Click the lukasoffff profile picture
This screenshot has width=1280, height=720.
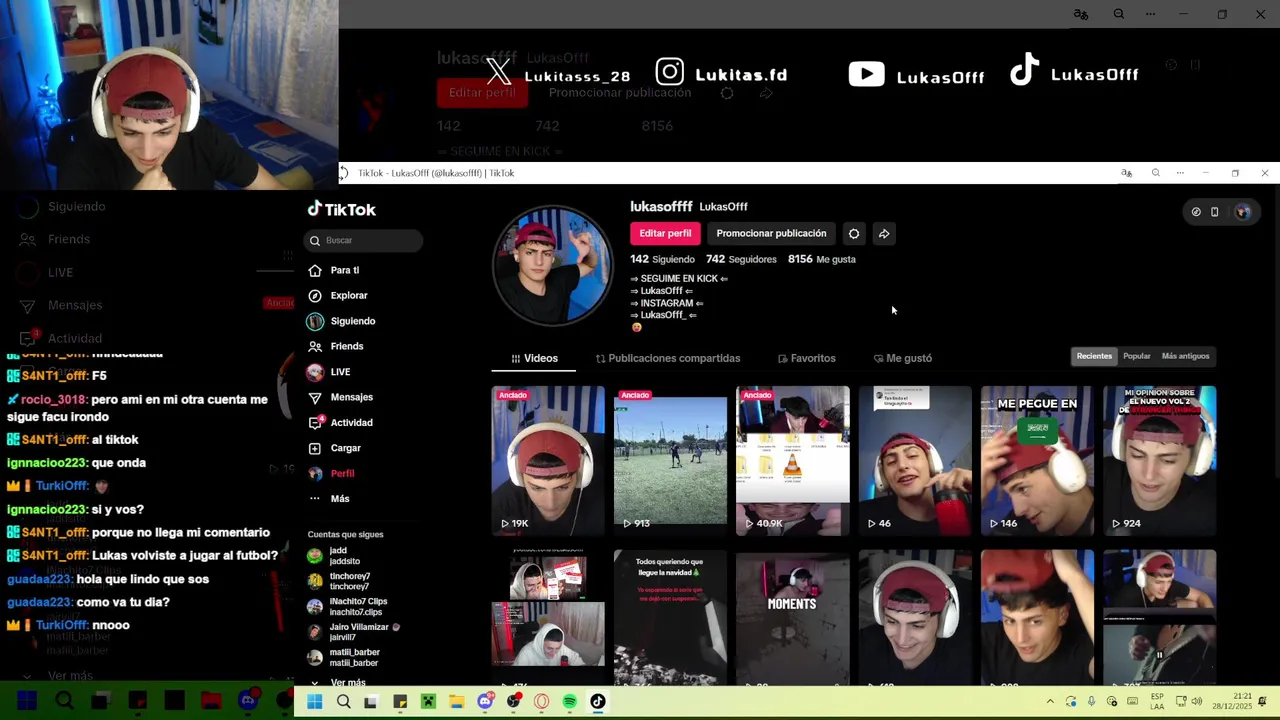click(552, 266)
